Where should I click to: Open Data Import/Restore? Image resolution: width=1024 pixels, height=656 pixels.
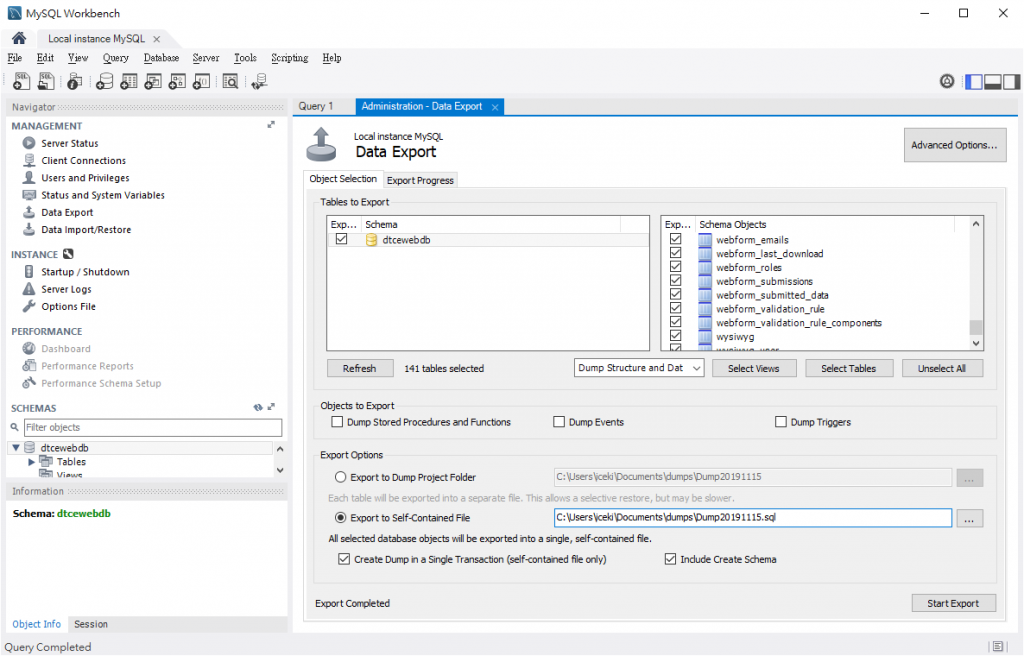[x=86, y=230]
